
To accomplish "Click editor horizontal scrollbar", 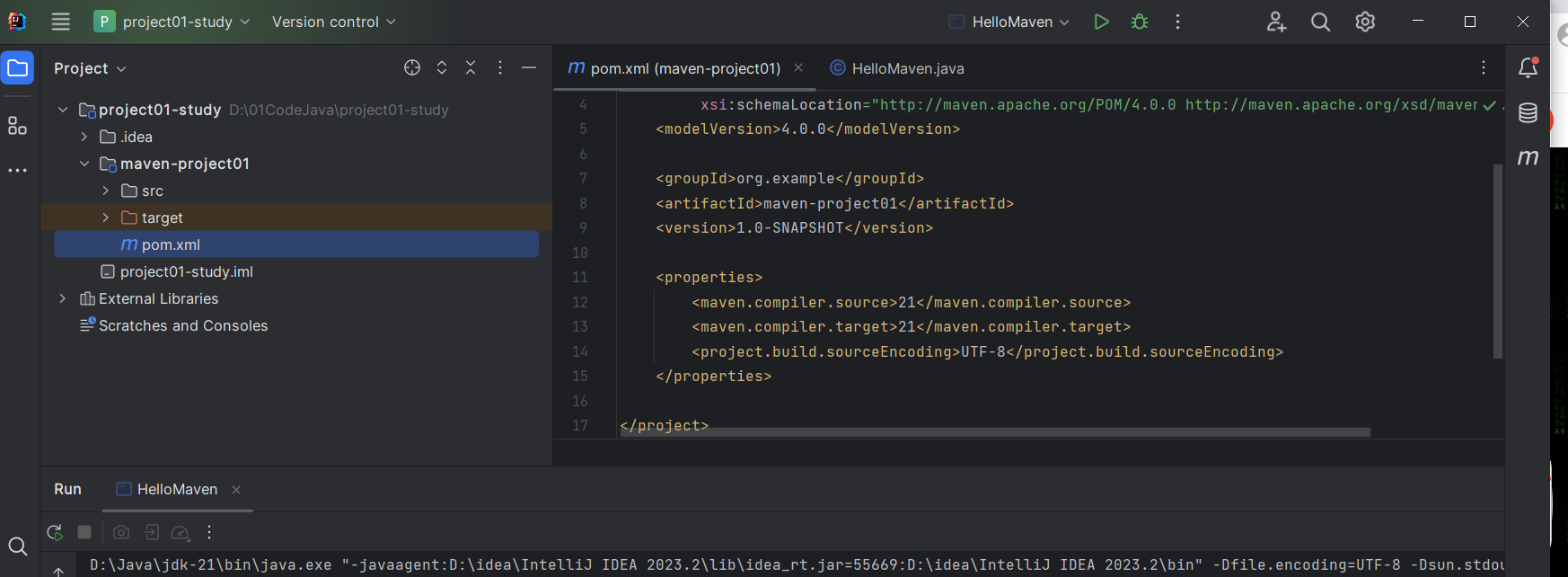I will click(x=995, y=432).
